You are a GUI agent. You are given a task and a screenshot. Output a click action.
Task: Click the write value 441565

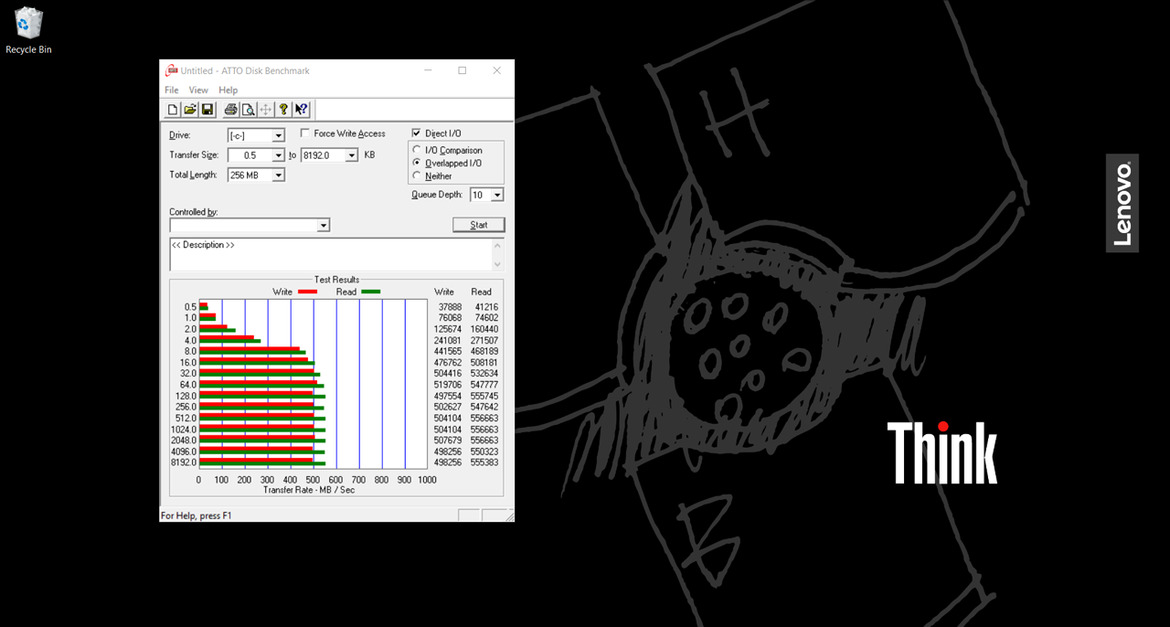point(448,352)
